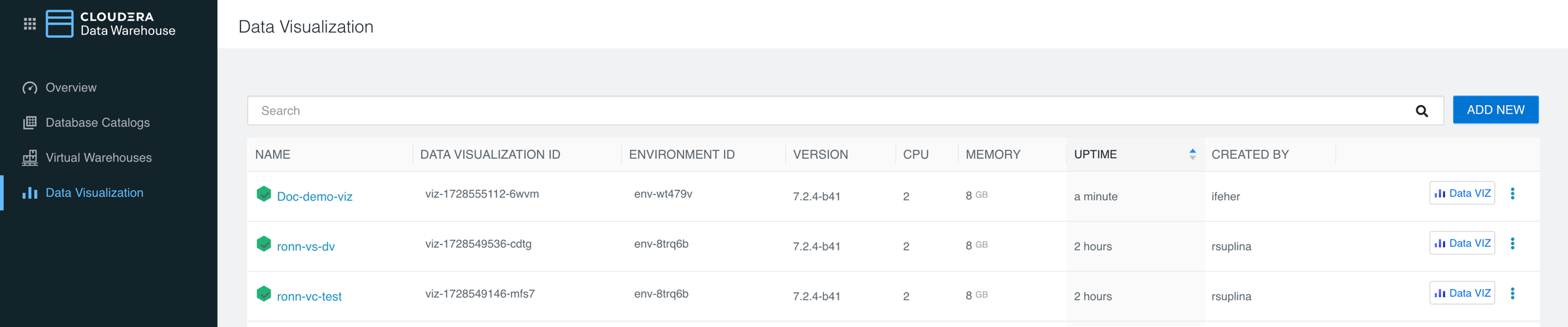Click the green status icon for ronn-vs-dv

pyautogui.click(x=264, y=245)
